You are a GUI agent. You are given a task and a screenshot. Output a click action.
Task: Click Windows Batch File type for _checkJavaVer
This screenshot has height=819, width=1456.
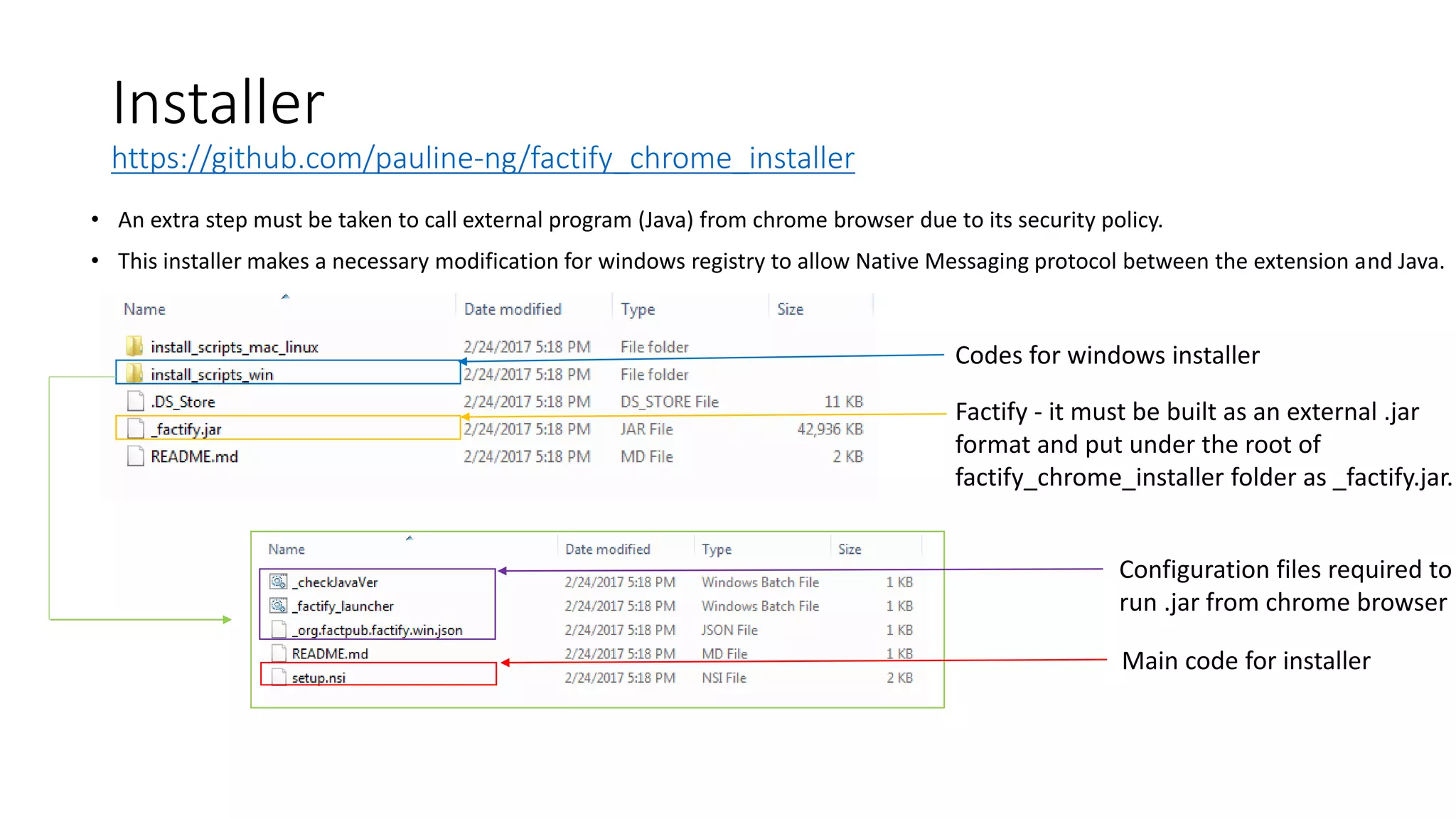click(x=760, y=582)
